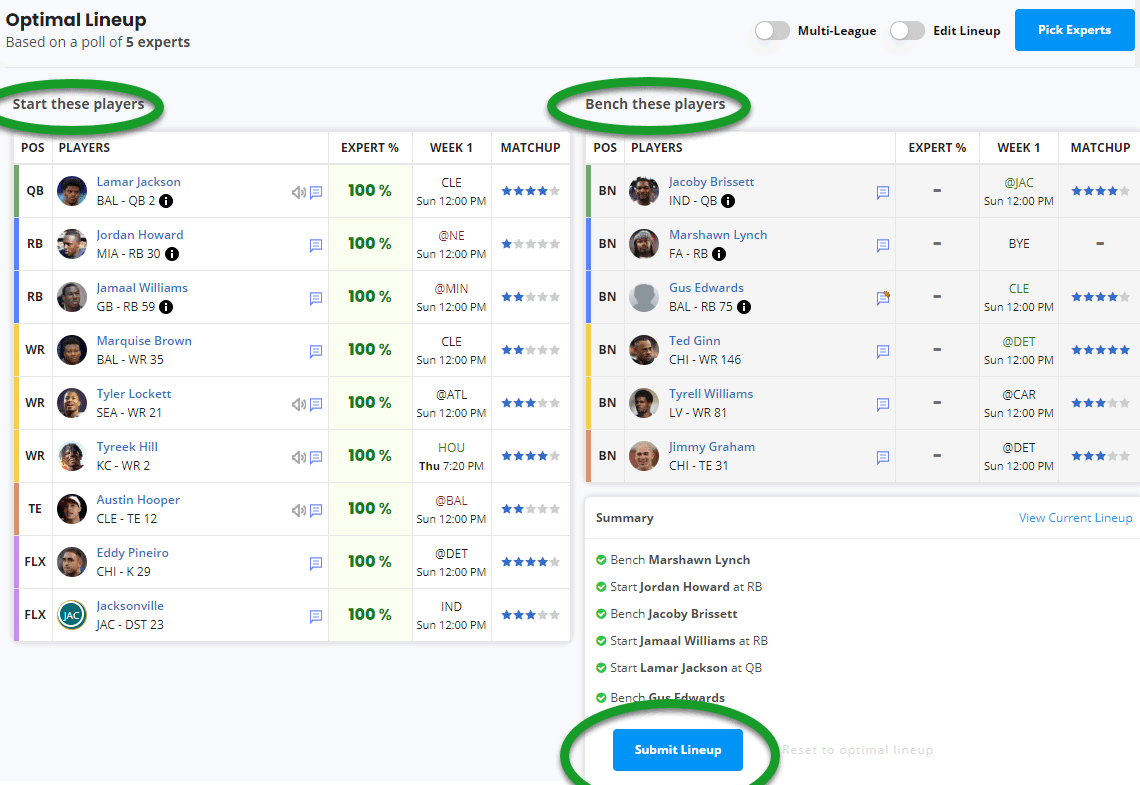
Task: Toggle the Edit Lineup switch
Action: click(907, 31)
